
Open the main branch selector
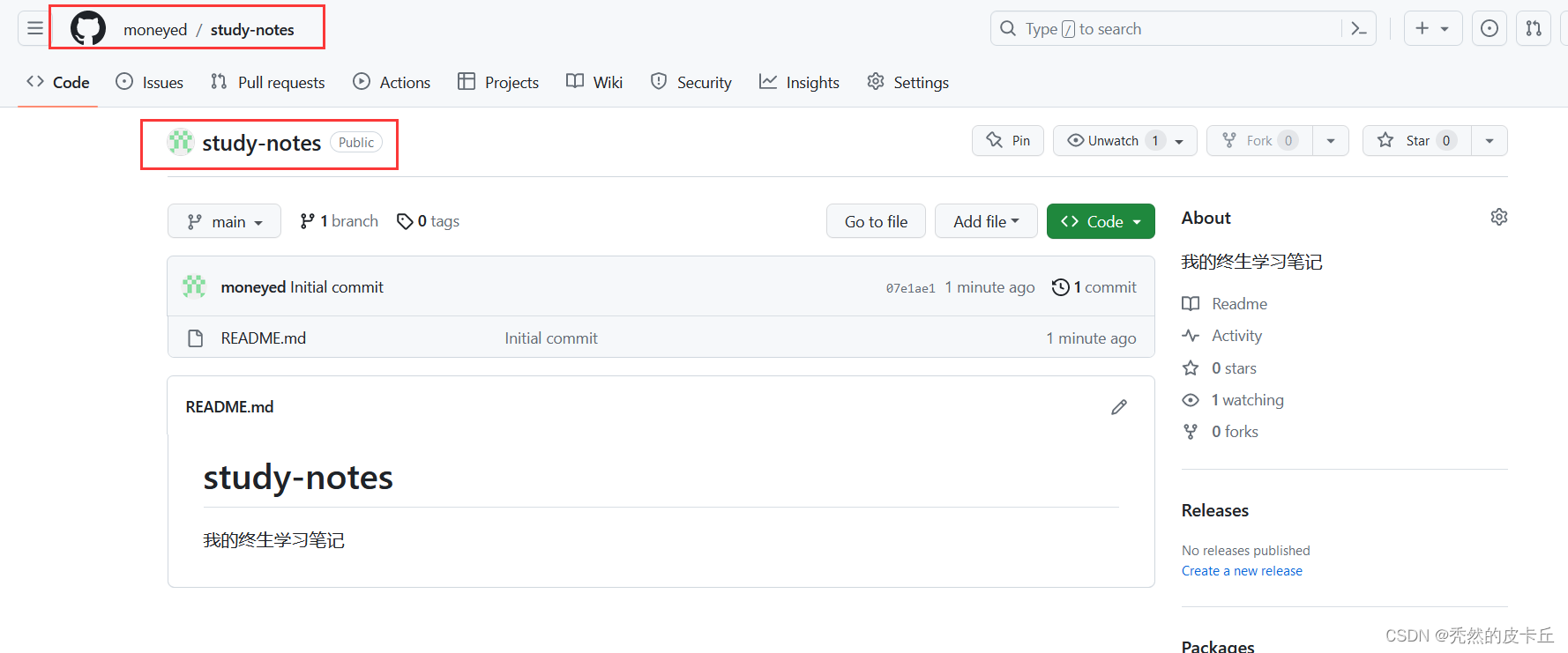pyautogui.click(x=224, y=221)
